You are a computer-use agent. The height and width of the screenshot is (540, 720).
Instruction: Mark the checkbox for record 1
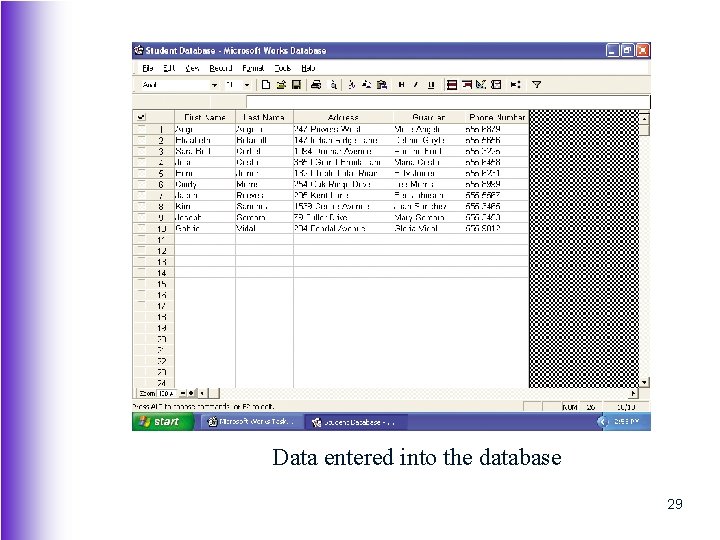pyautogui.click(x=141, y=129)
